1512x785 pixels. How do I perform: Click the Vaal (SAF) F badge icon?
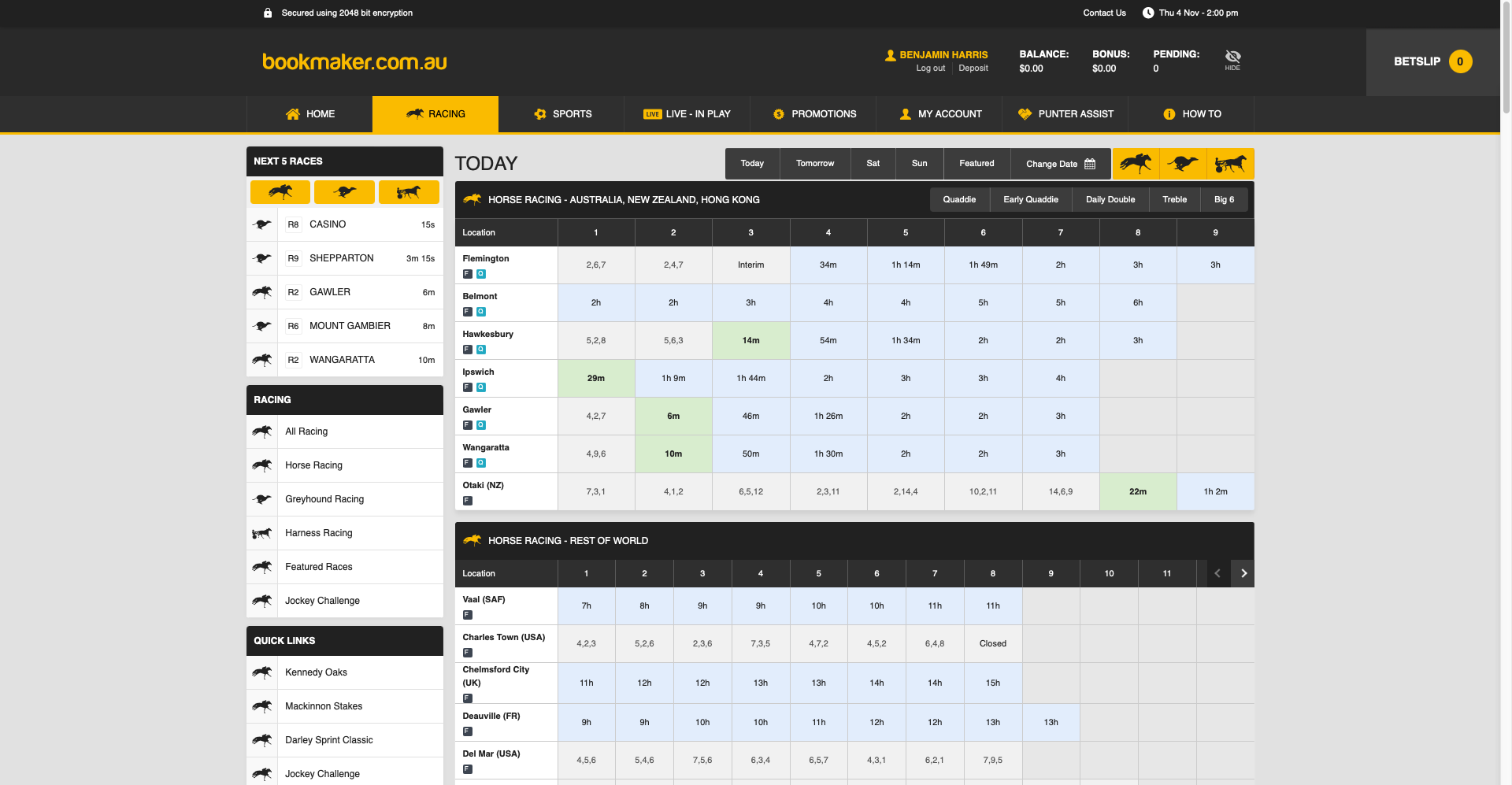(x=468, y=615)
